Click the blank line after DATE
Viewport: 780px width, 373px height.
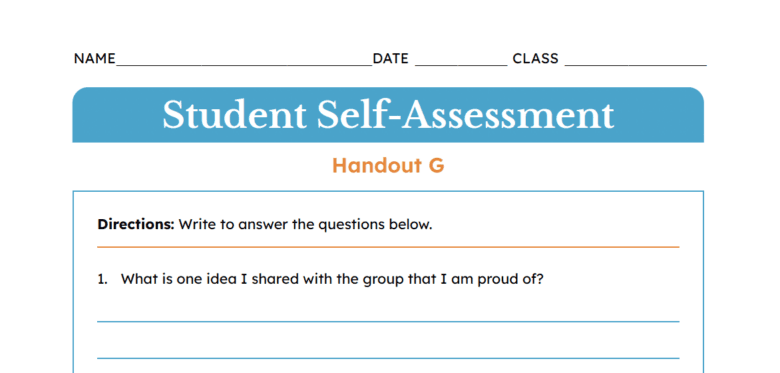click(x=461, y=65)
